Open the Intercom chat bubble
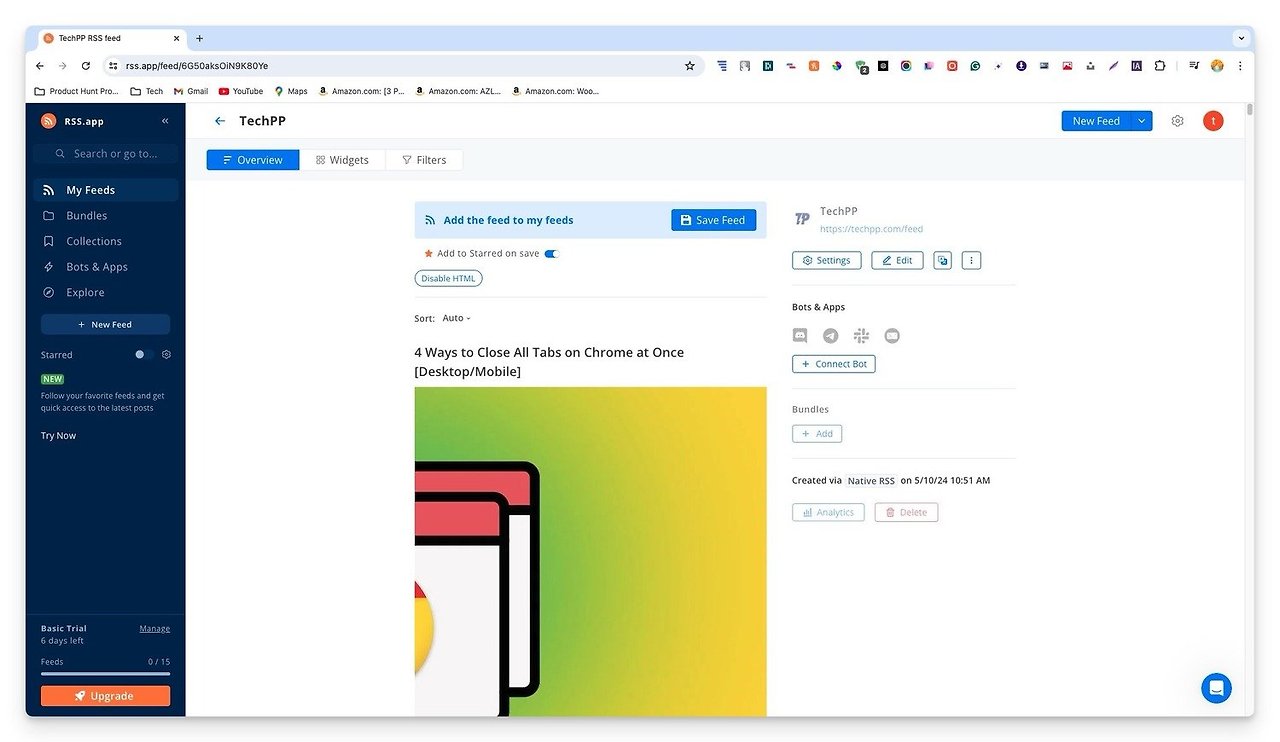This screenshot has width=1280, height=742. coord(1216,688)
